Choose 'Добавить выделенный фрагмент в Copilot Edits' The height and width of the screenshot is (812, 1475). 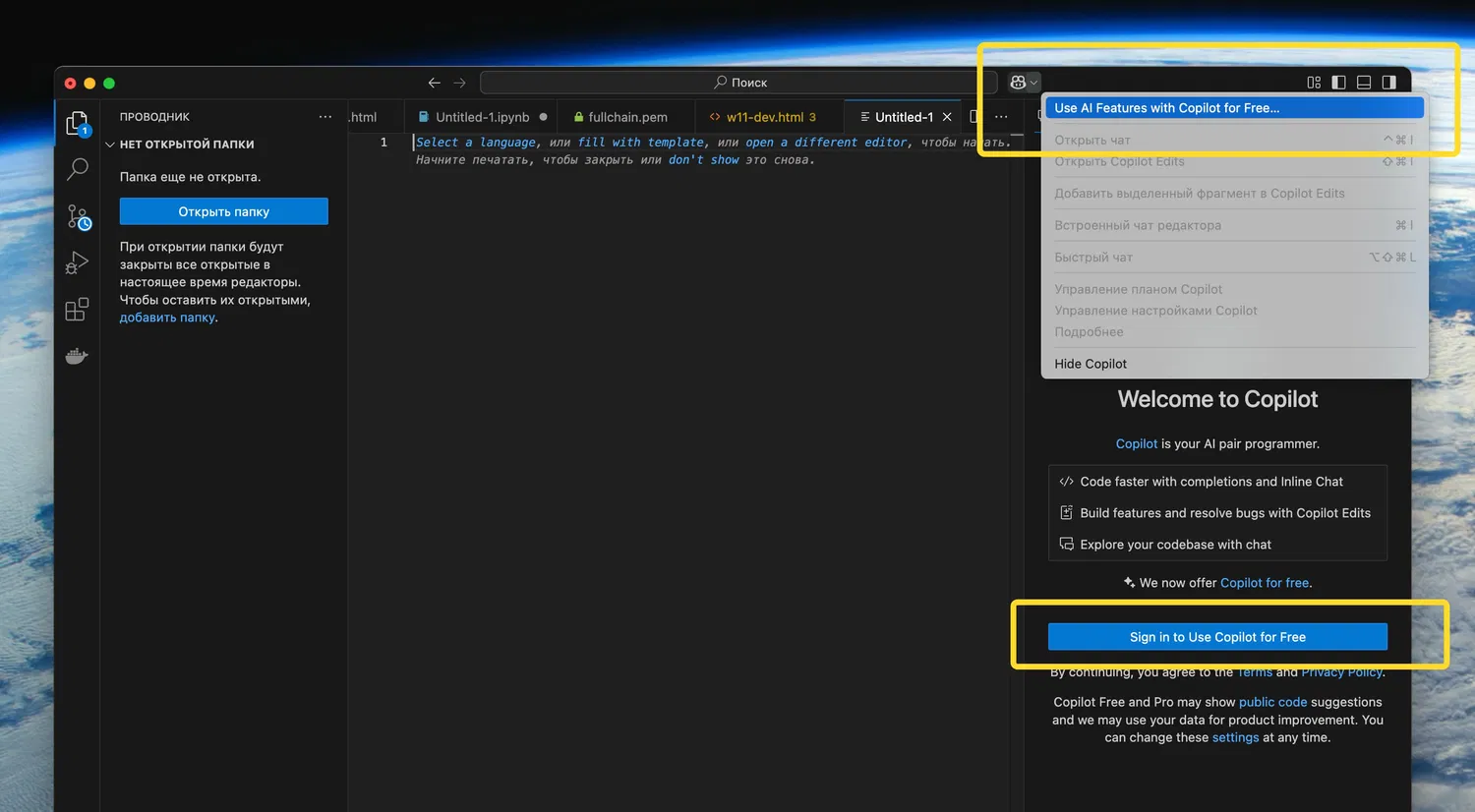coord(1234,194)
